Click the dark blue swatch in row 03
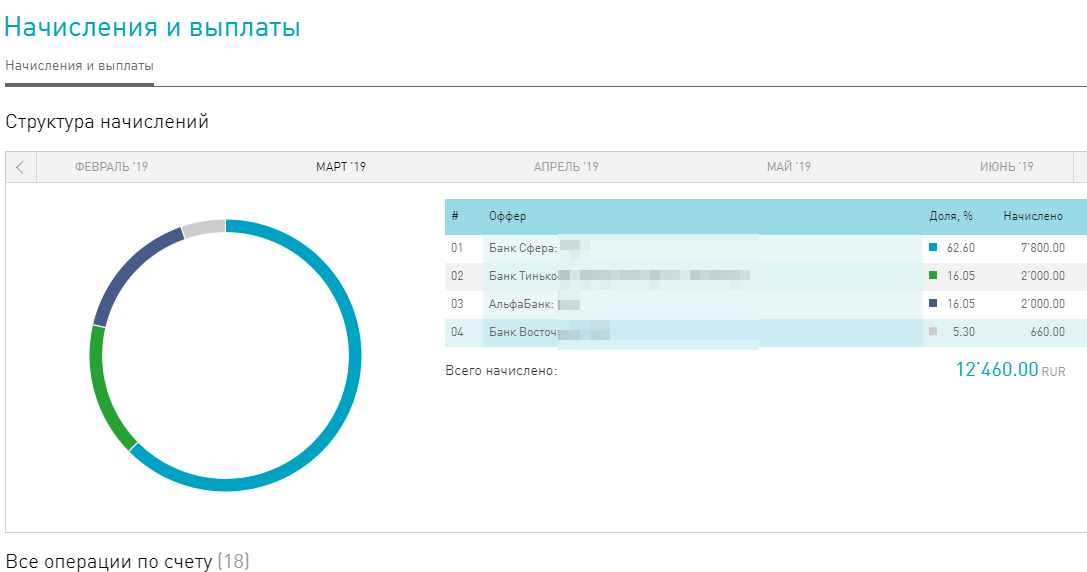 pos(933,303)
